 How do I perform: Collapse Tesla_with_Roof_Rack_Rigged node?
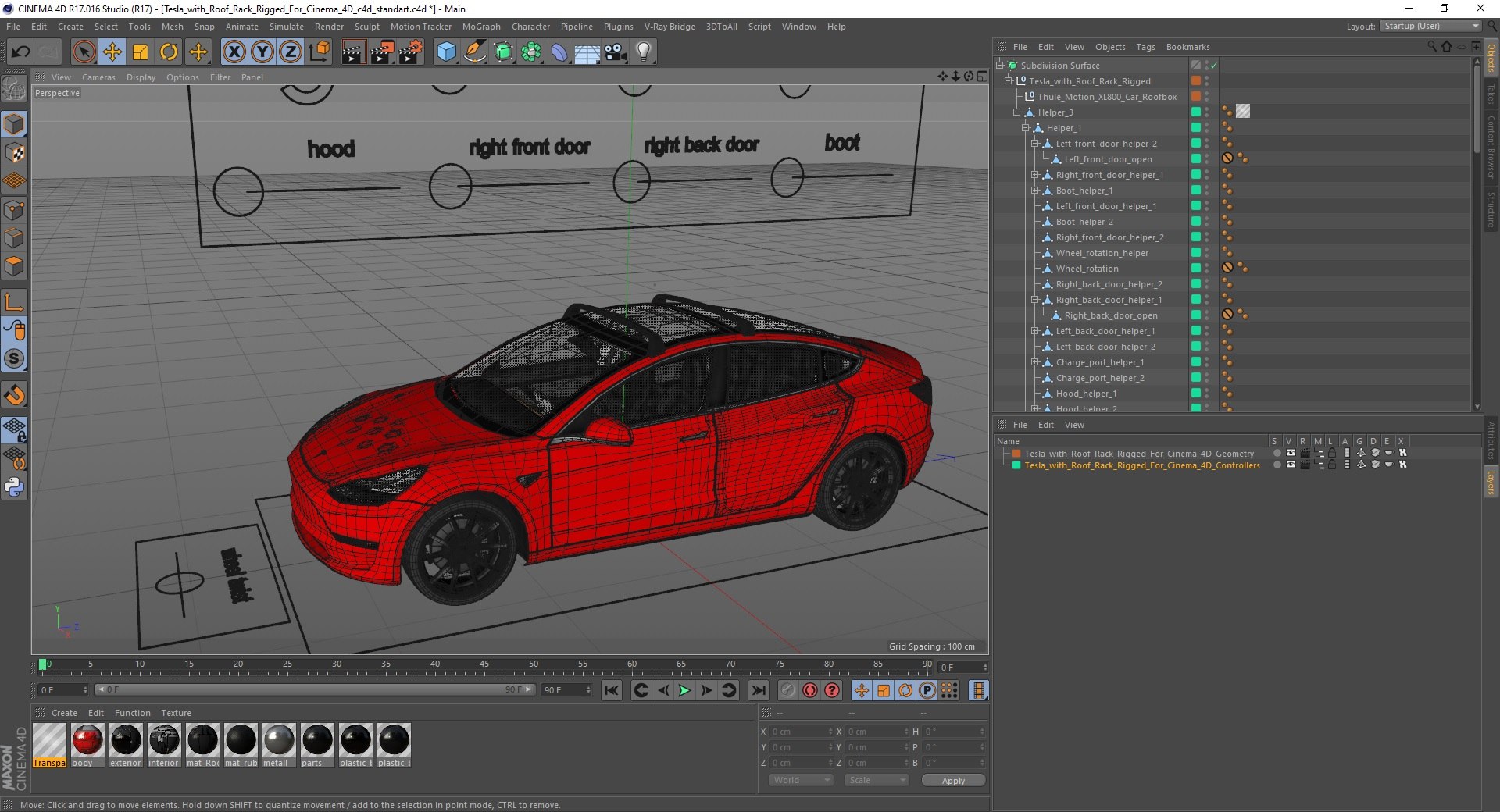(1009, 81)
